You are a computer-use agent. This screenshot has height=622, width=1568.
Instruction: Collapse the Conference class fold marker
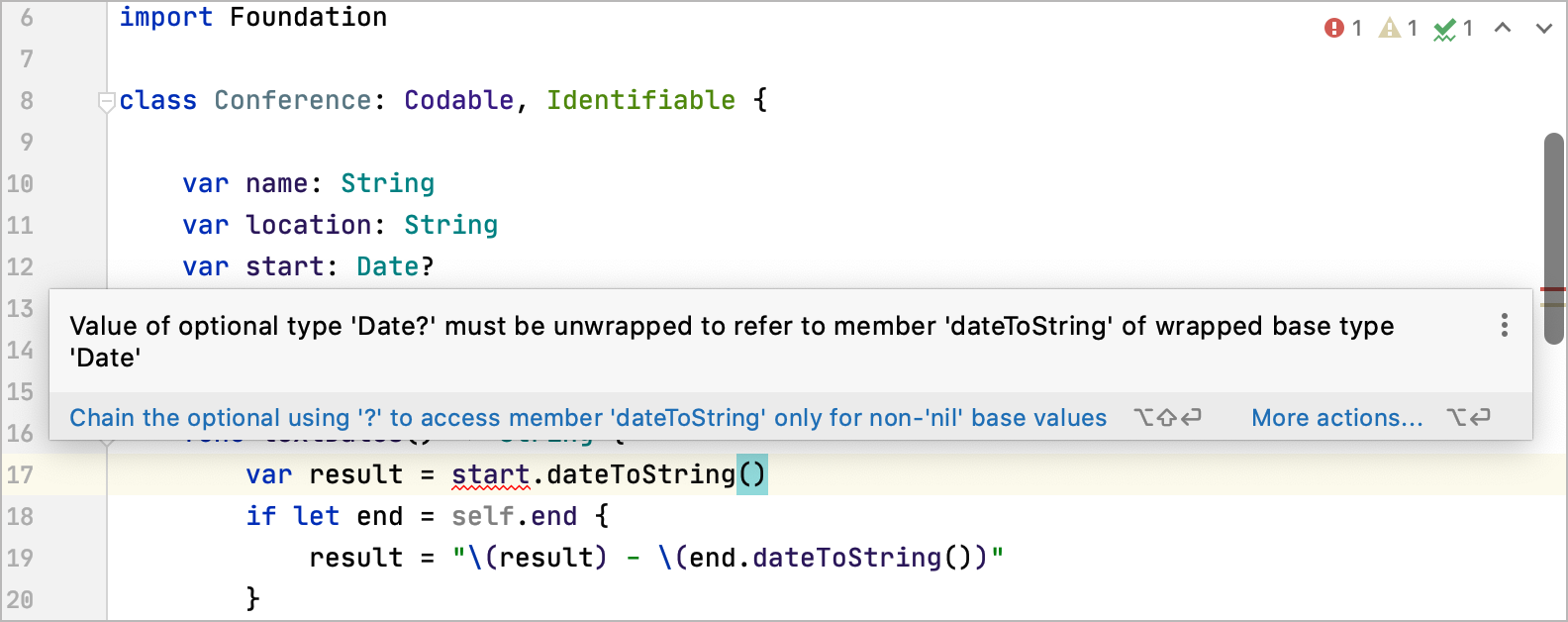point(106,101)
